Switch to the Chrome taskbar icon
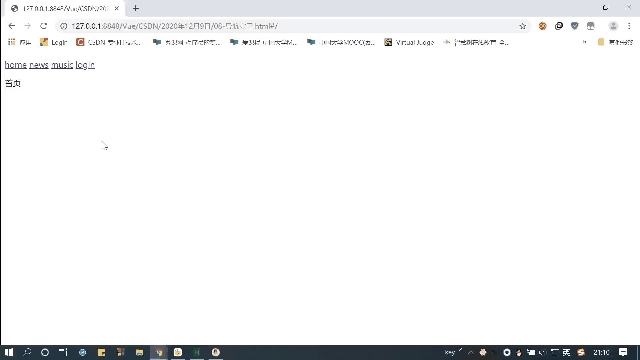The image size is (640, 360). (x=159, y=352)
